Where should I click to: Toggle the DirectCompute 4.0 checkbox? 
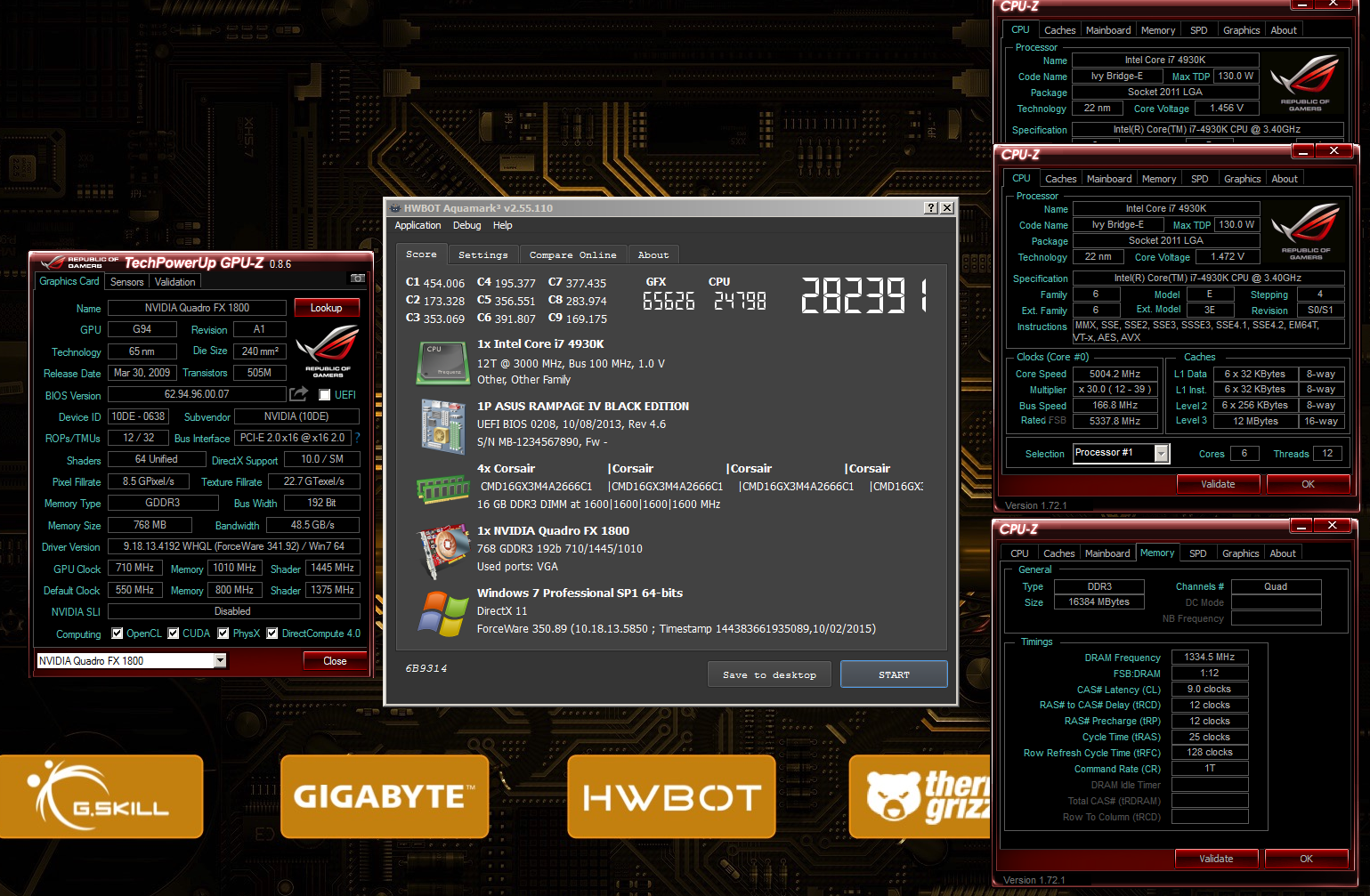pos(273,634)
